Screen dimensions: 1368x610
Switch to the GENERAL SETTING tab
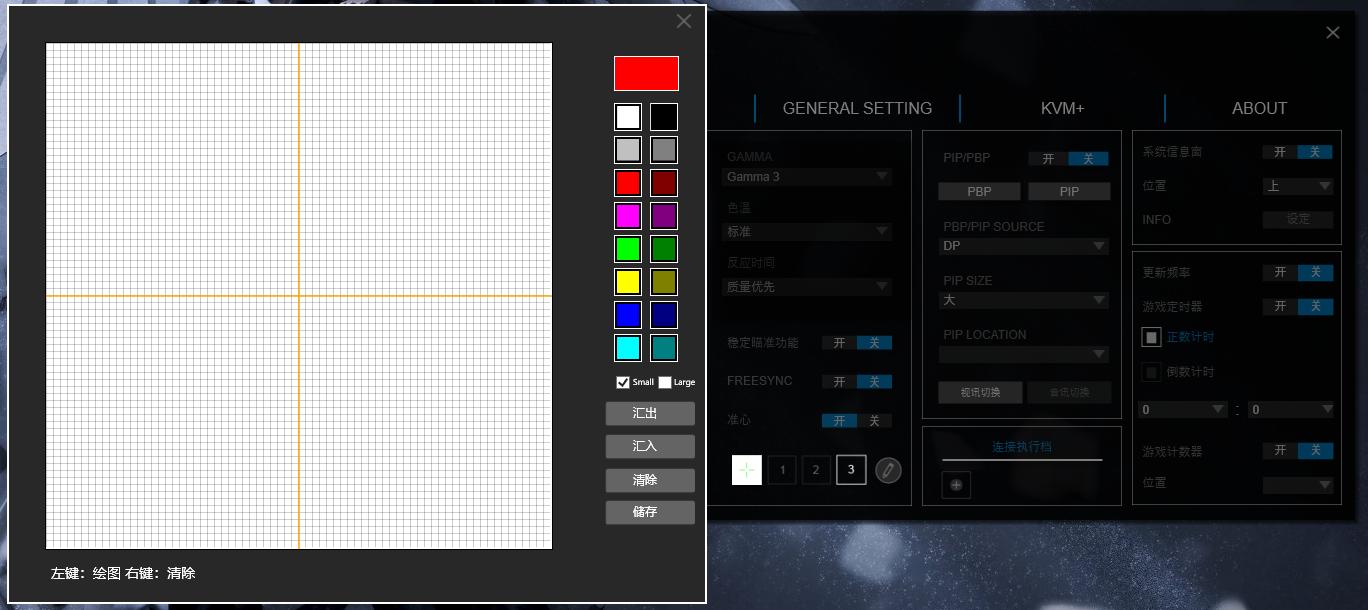coord(857,108)
